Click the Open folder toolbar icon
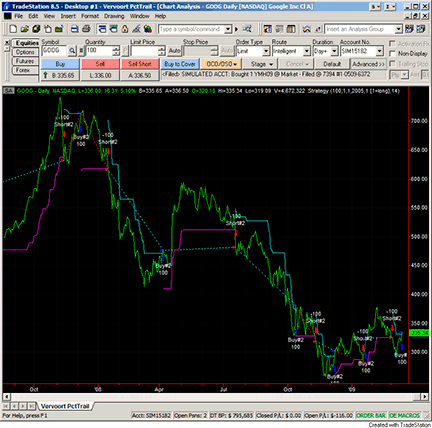432x428 pixels. [x=24, y=29]
